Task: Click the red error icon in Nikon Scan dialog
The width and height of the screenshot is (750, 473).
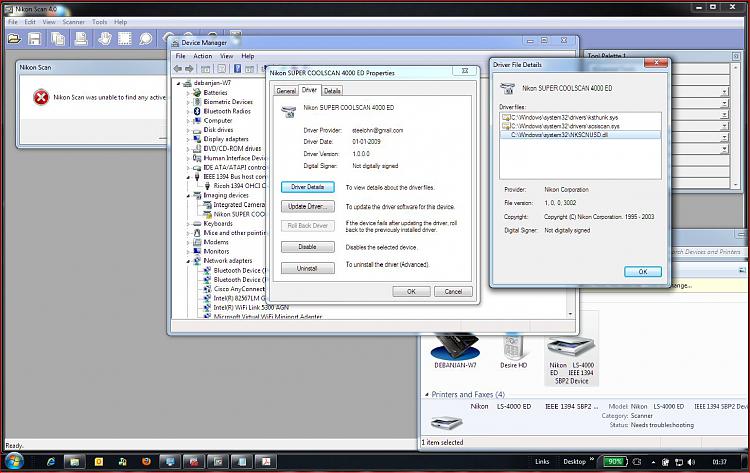Action: (x=41, y=97)
